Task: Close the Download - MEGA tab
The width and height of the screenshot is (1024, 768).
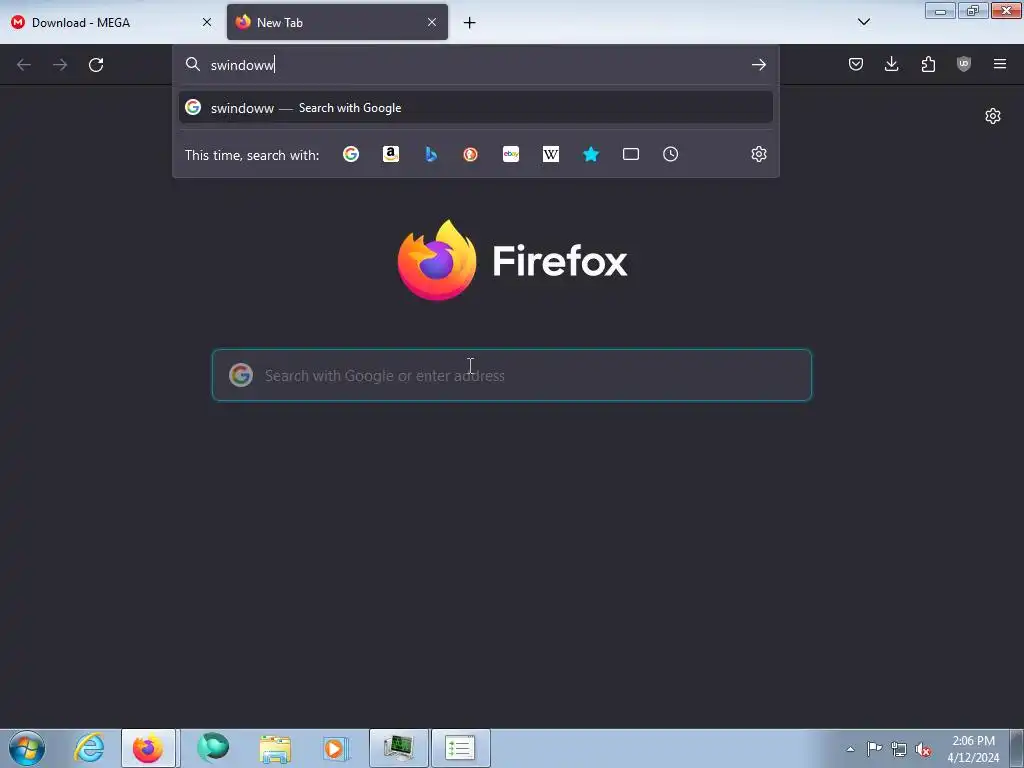Action: 206,22
